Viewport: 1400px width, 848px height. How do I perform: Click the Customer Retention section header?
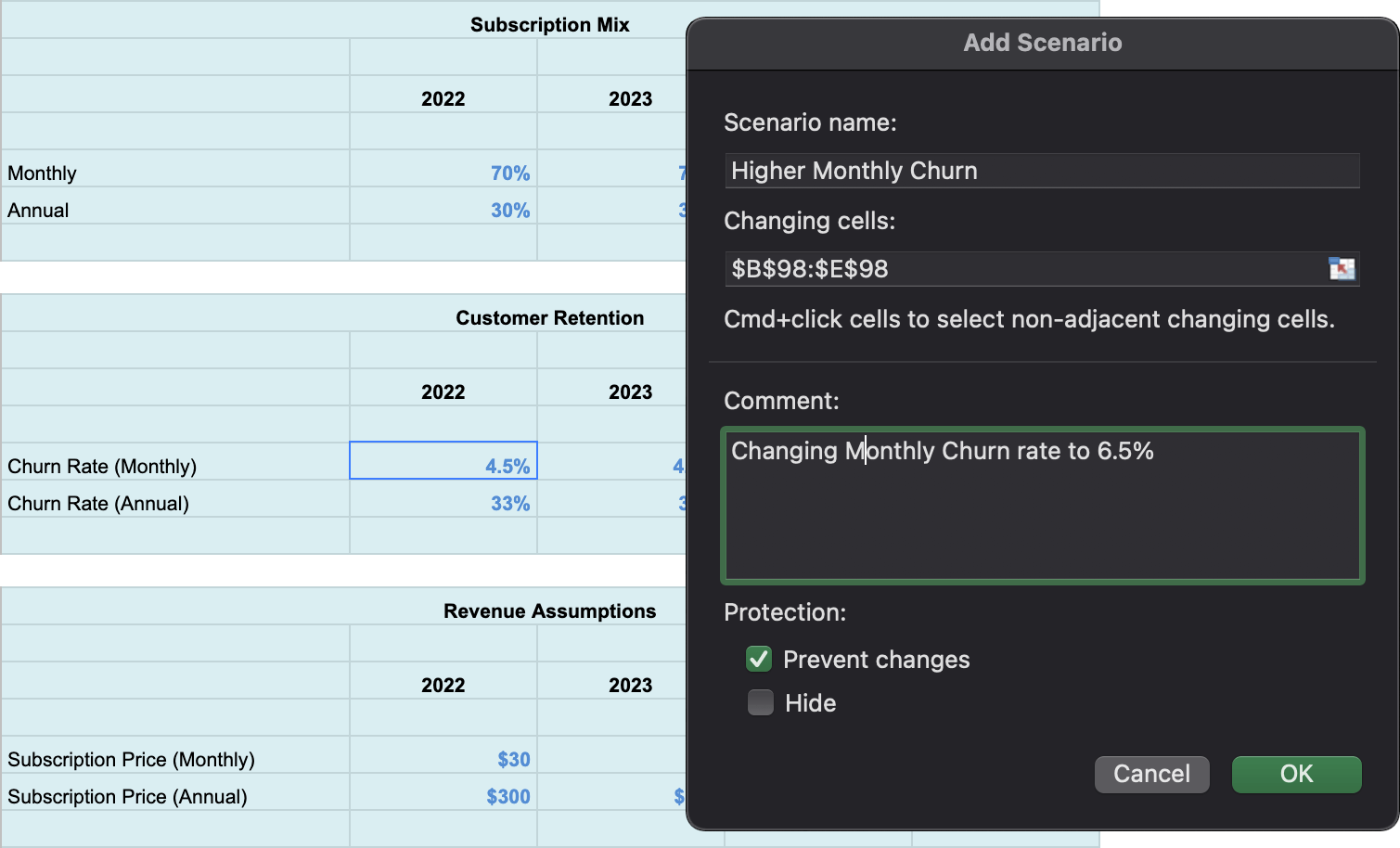(x=549, y=318)
